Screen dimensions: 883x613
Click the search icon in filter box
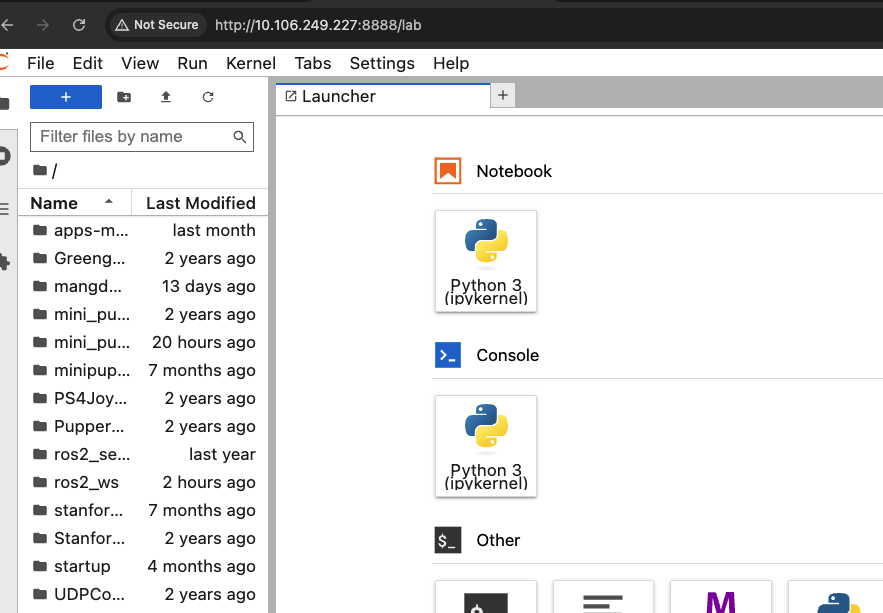coord(240,137)
